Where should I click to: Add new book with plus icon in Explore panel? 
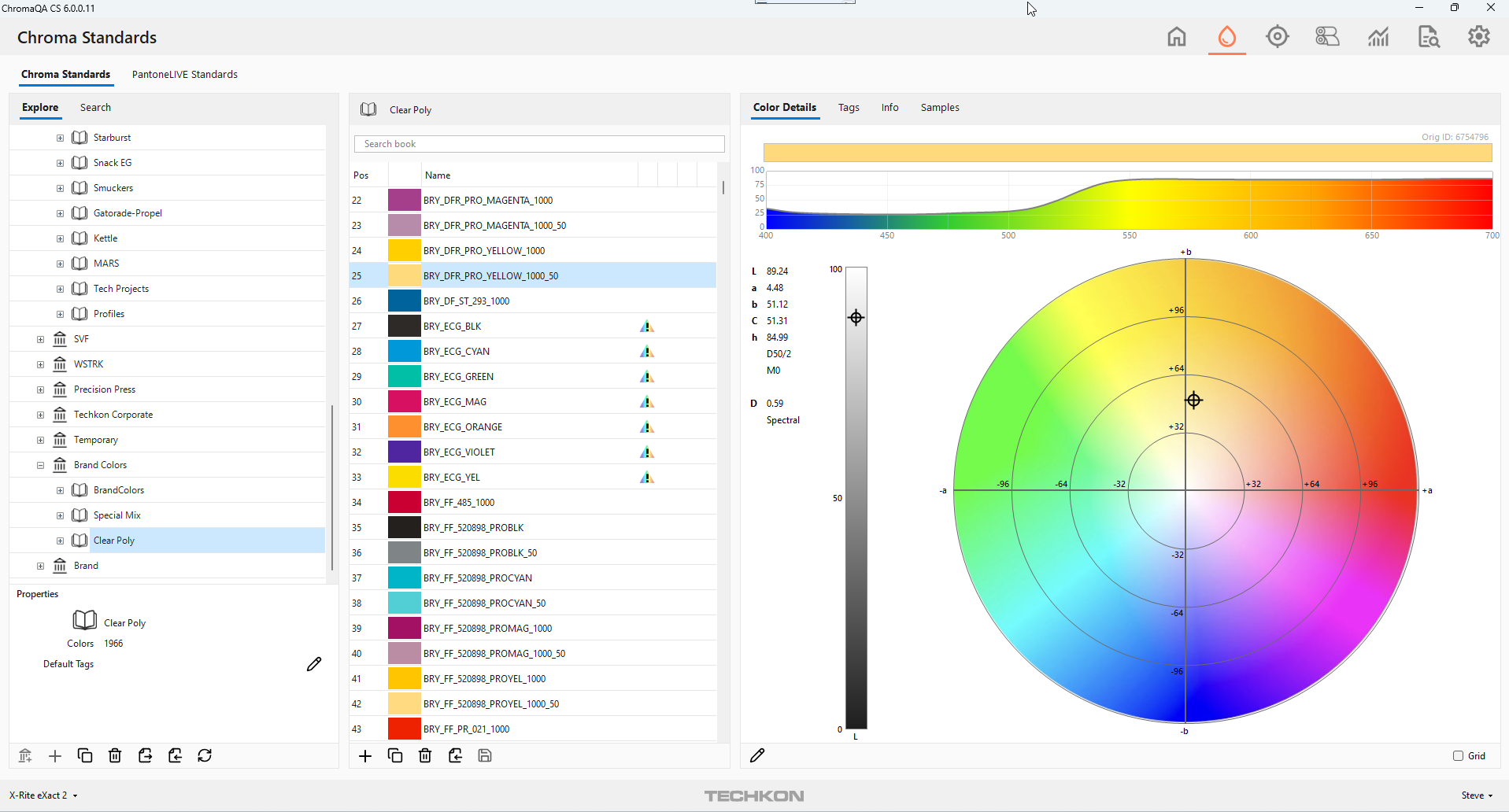pyautogui.click(x=55, y=755)
